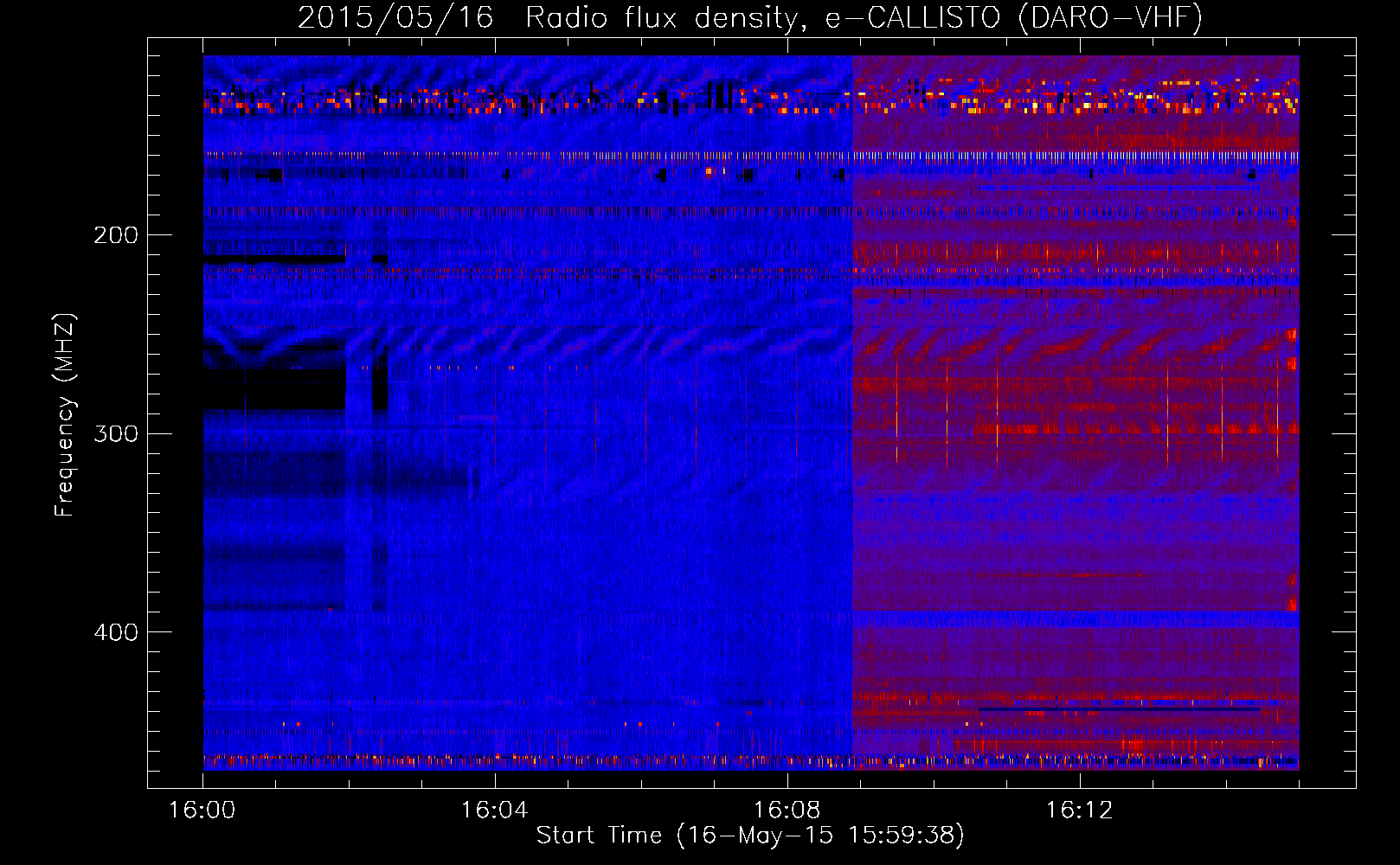
Task: Click the 'Frequency (MHZ)' axis label
Action: point(65,414)
